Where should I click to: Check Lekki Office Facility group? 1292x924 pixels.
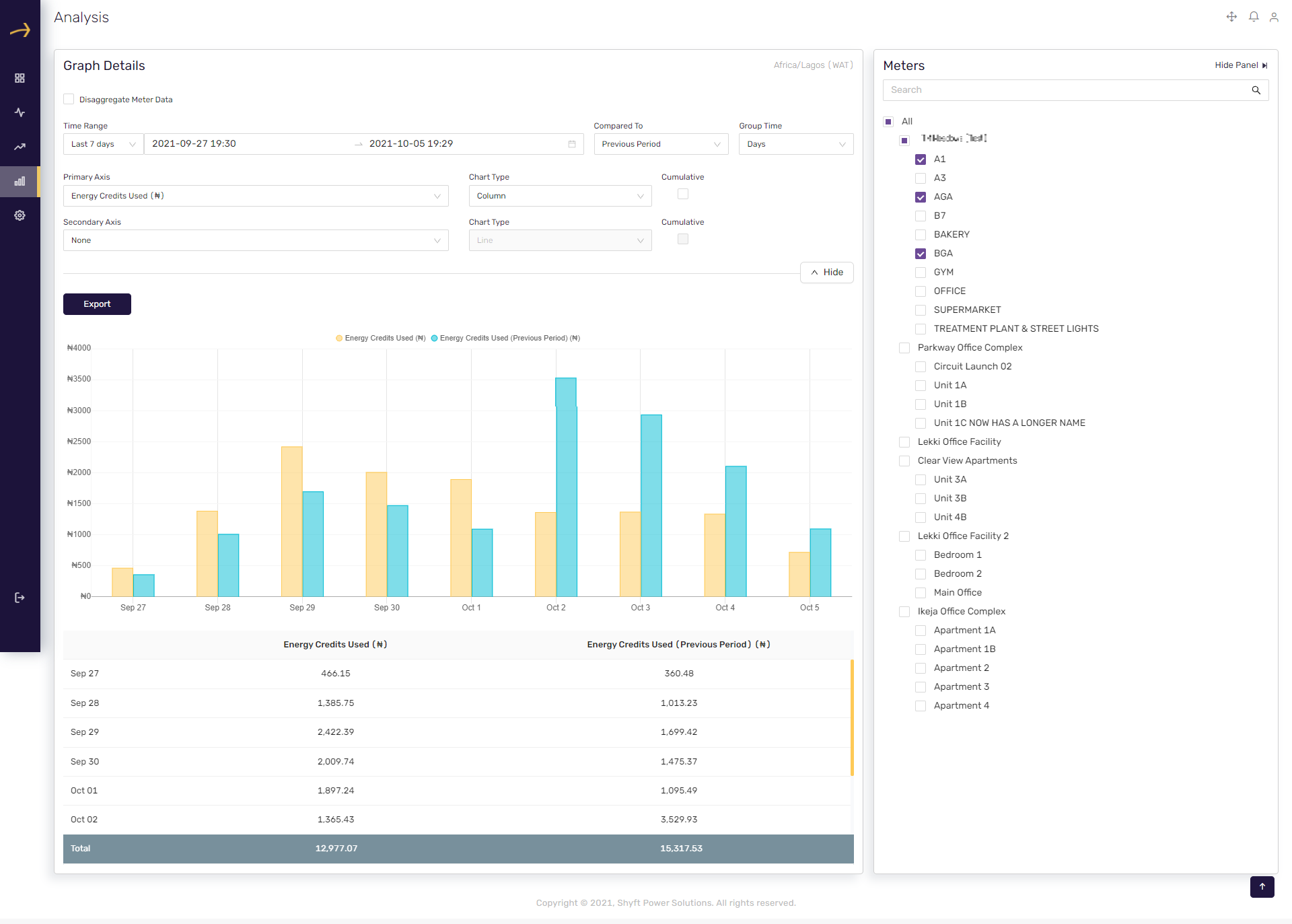click(904, 442)
